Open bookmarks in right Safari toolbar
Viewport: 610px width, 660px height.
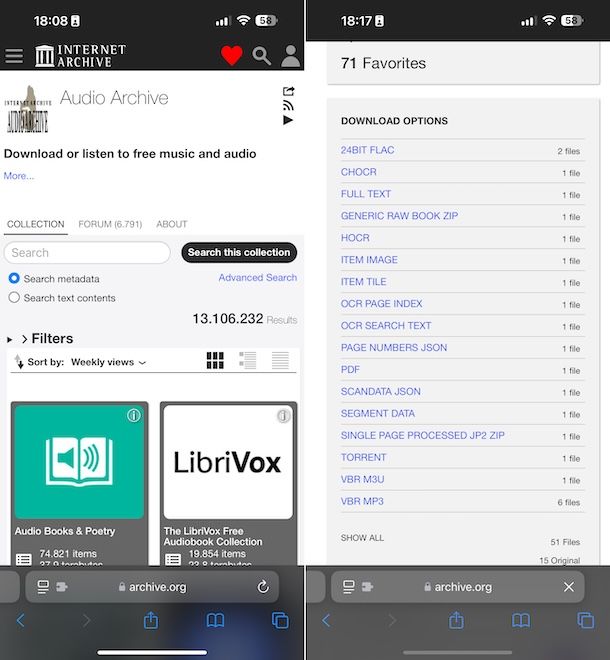(x=521, y=620)
